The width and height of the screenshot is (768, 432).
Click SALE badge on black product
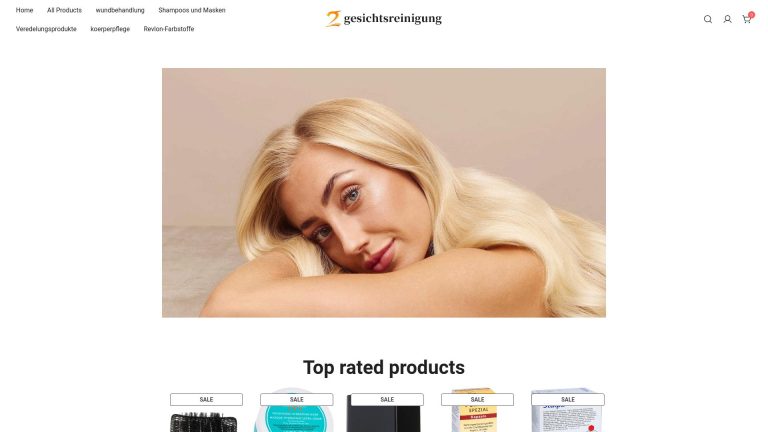pyautogui.click(x=387, y=400)
